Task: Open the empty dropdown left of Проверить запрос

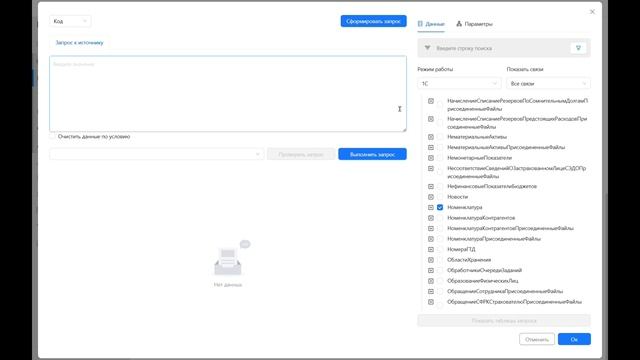Action: coord(157,154)
